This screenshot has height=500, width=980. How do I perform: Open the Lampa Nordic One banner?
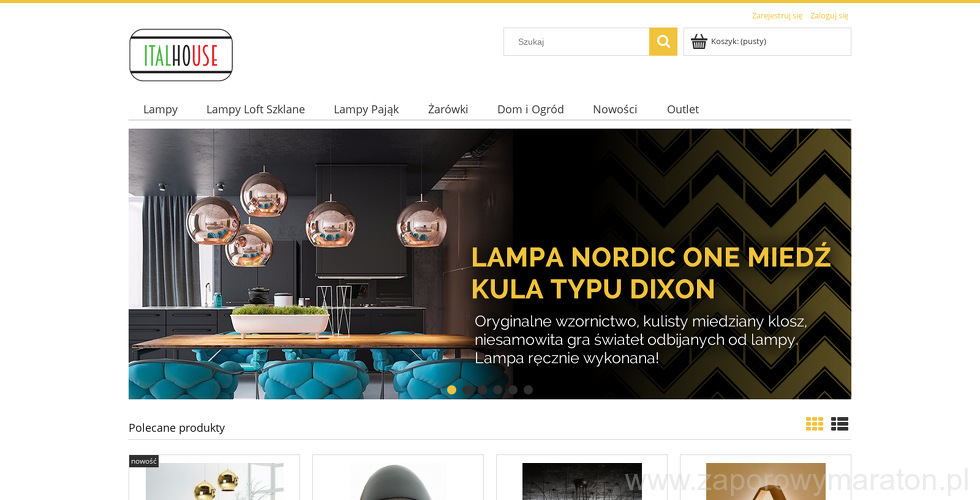pyautogui.click(x=490, y=264)
